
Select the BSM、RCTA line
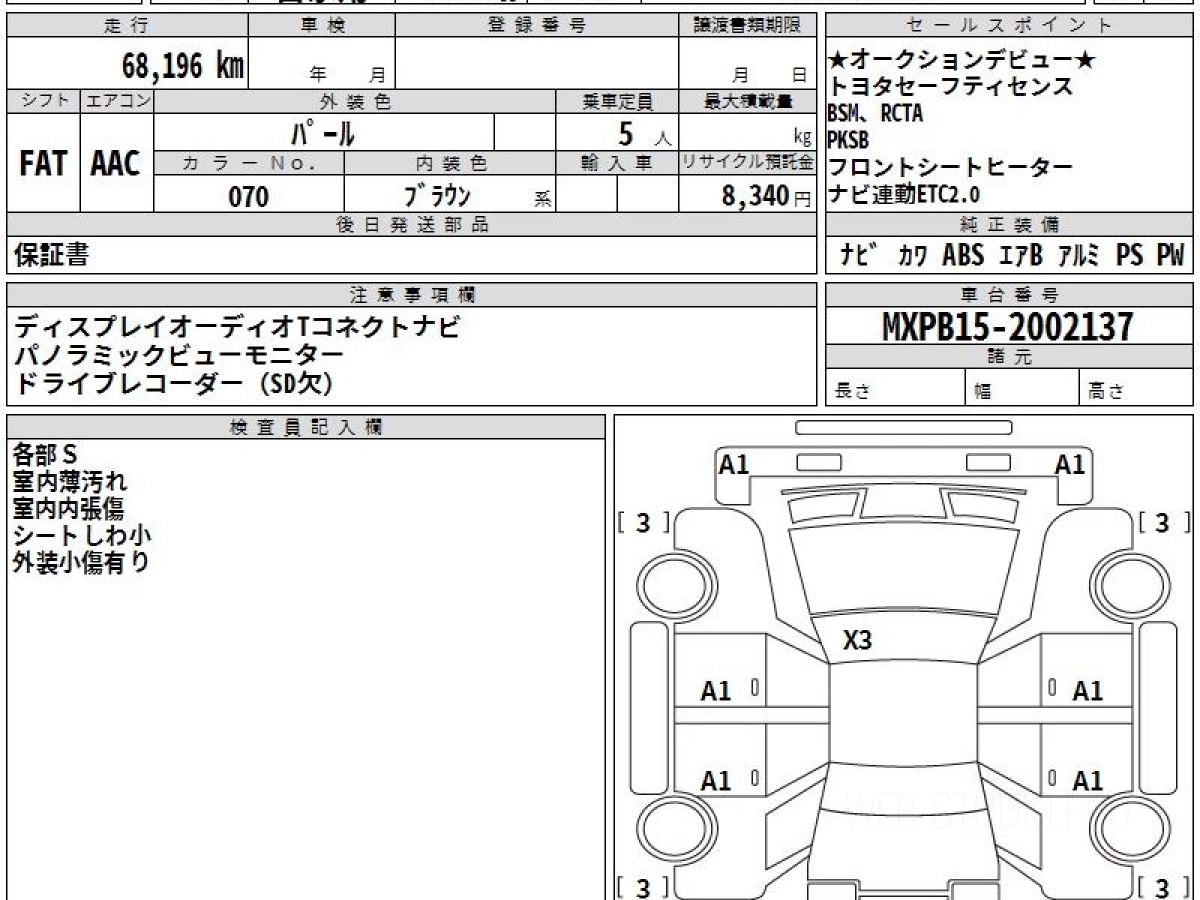tap(876, 114)
